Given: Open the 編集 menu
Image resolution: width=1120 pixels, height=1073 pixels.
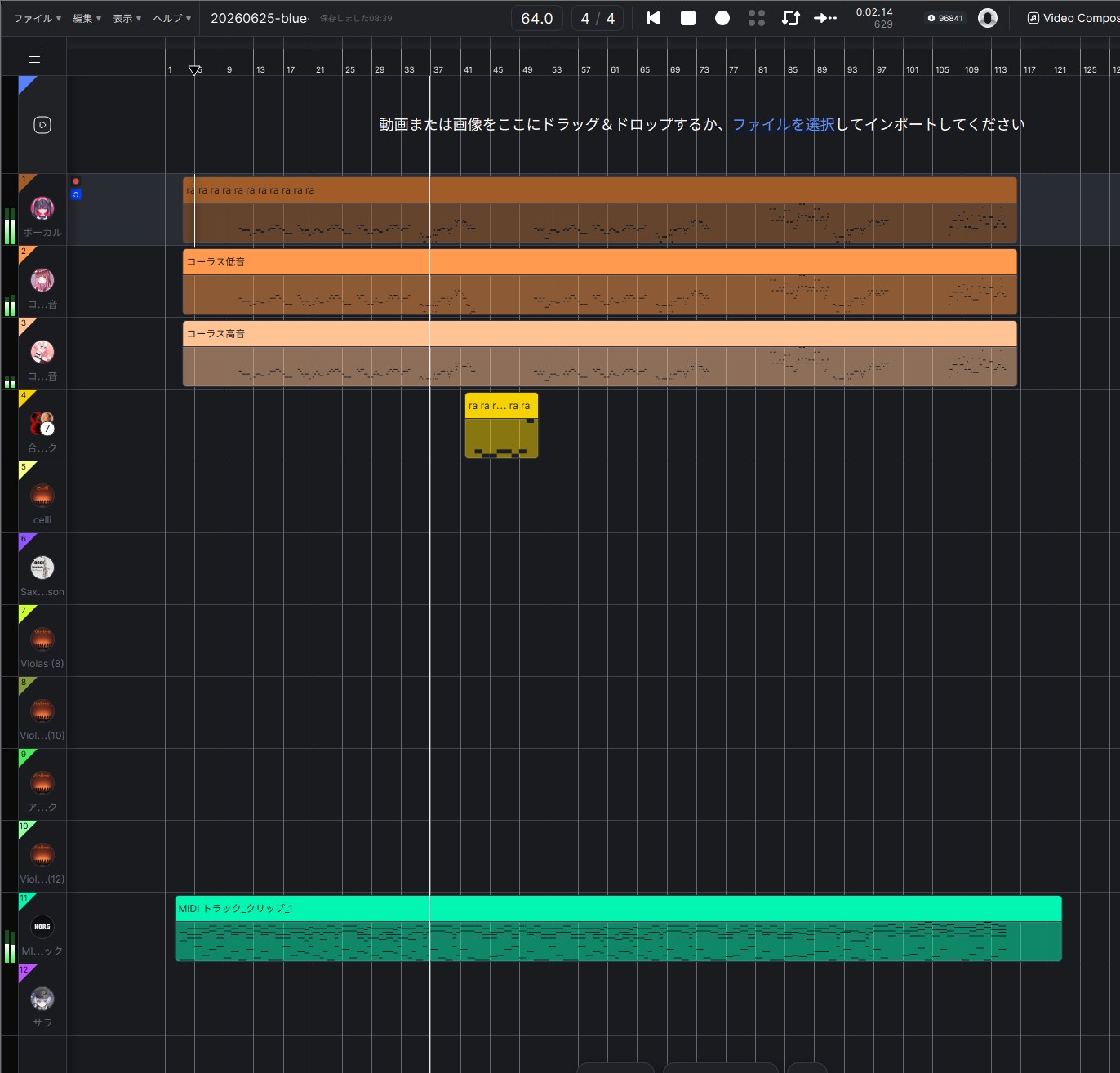Looking at the screenshot, I should click(x=87, y=18).
